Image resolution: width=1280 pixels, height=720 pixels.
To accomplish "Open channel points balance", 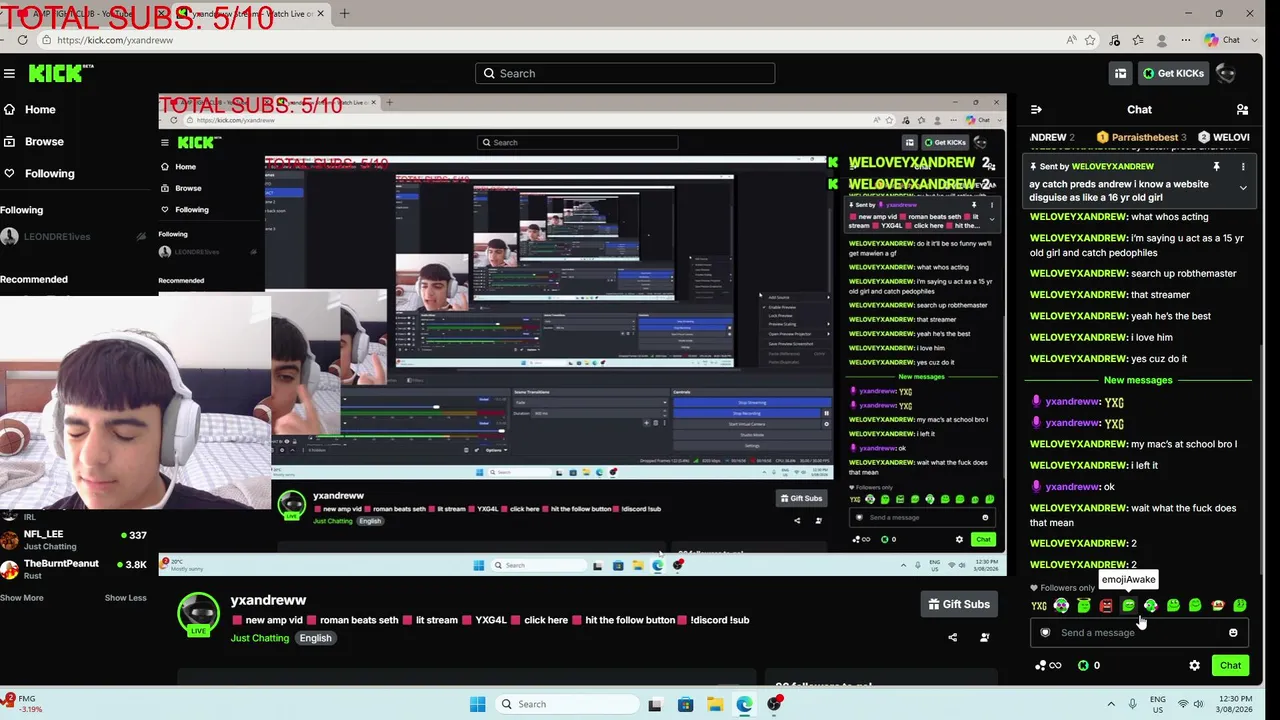I will pos(1047,666).
